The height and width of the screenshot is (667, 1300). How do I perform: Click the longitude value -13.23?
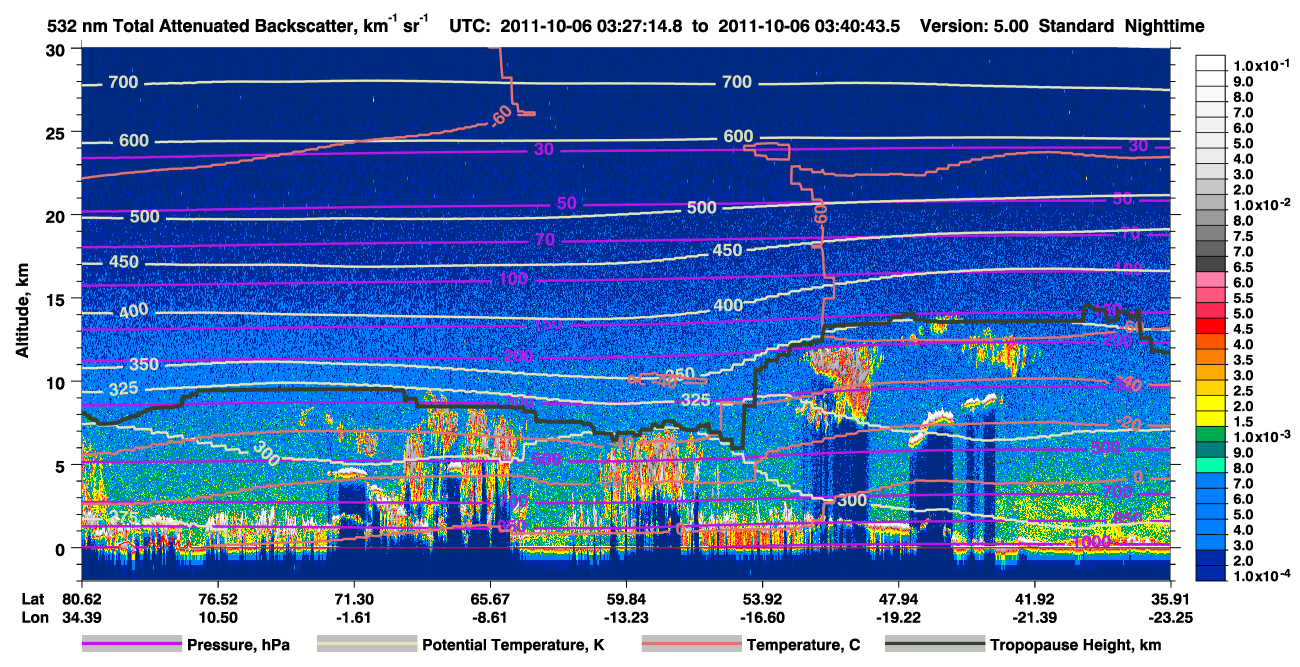[x=626, y=617]
